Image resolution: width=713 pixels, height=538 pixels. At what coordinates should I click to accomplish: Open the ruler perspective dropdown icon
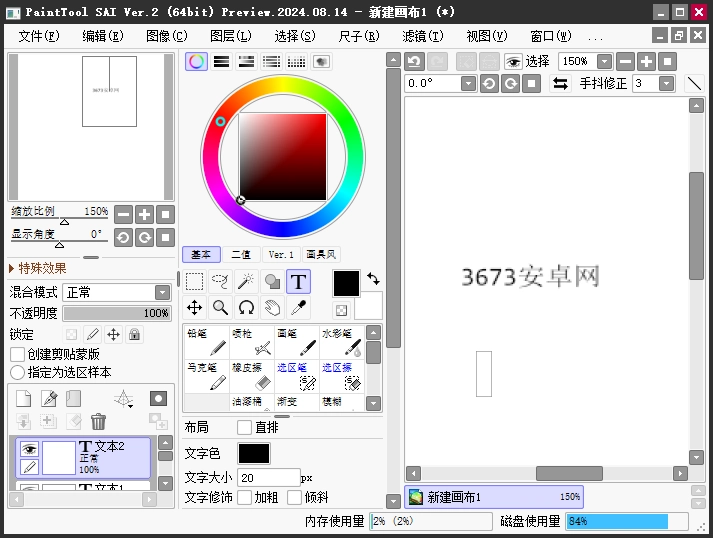(124, 399)
